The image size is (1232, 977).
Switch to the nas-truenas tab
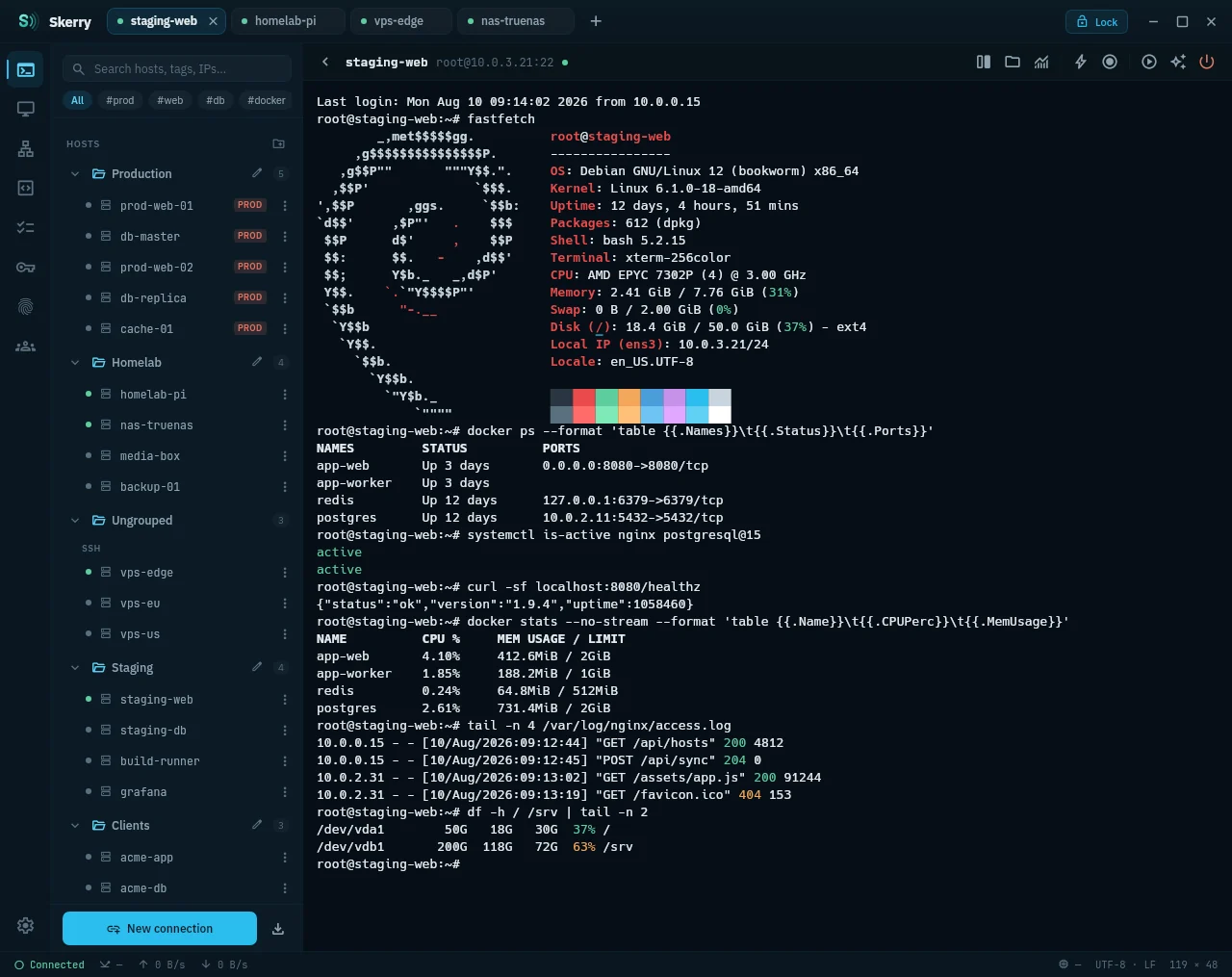point(516,21)
